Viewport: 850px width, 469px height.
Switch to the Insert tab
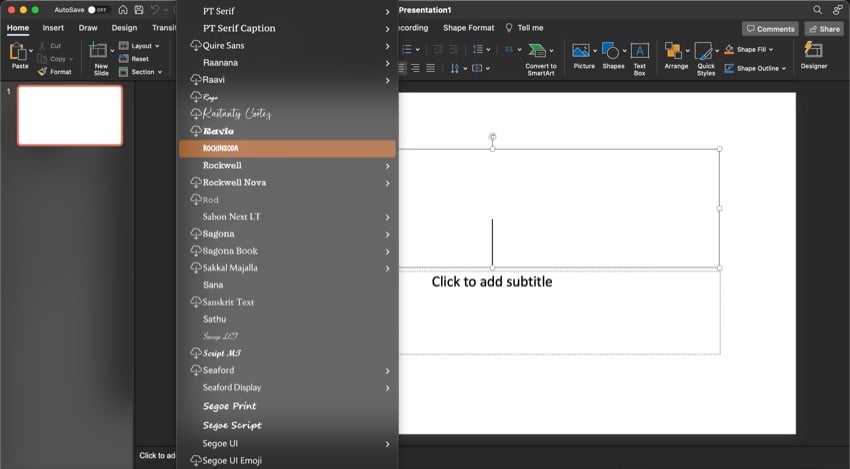[53, 28]
